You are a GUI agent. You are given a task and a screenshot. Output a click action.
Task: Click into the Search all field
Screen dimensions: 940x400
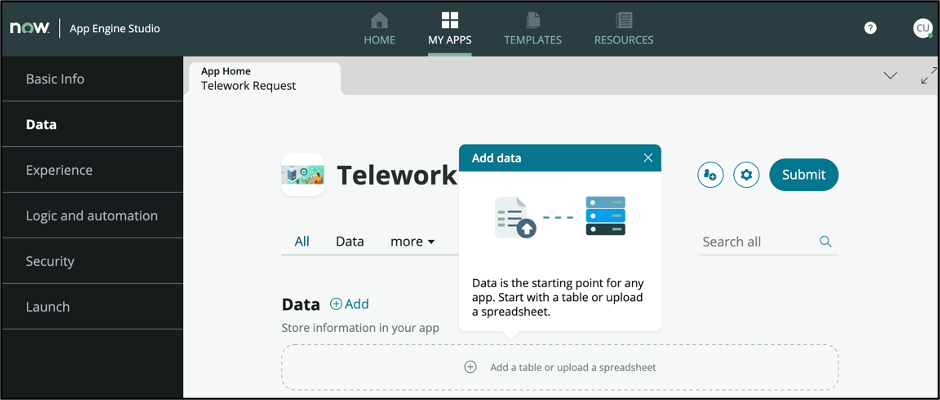(x=755, y=241)
